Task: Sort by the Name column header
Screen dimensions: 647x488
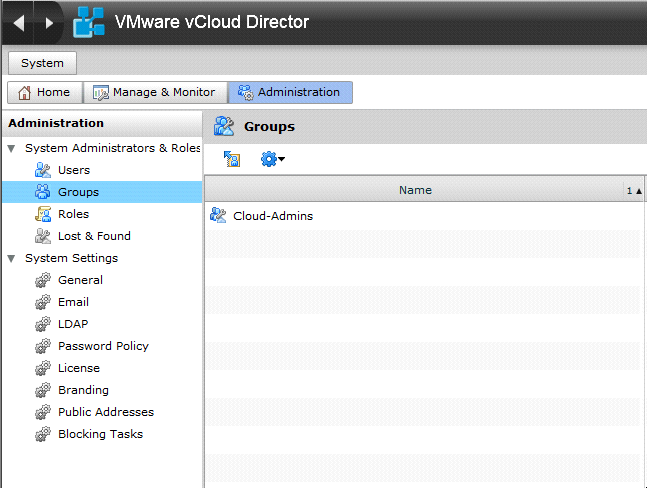Action: coord(415,190)
